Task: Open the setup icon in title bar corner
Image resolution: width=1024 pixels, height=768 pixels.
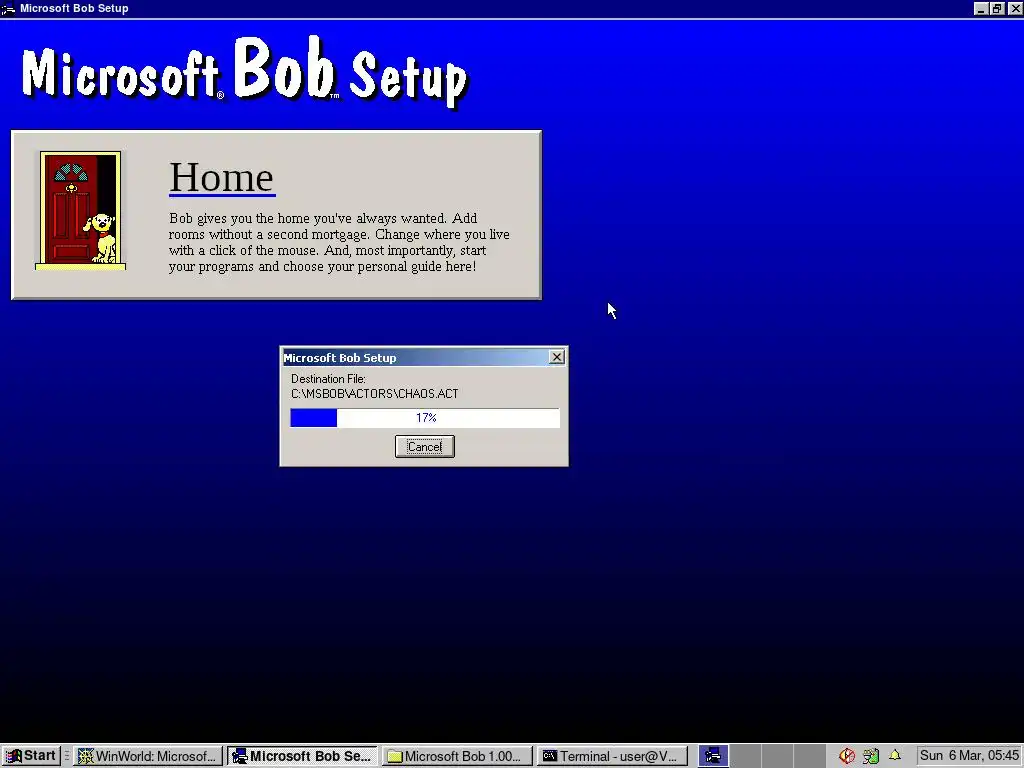Action: coord(8,8)
